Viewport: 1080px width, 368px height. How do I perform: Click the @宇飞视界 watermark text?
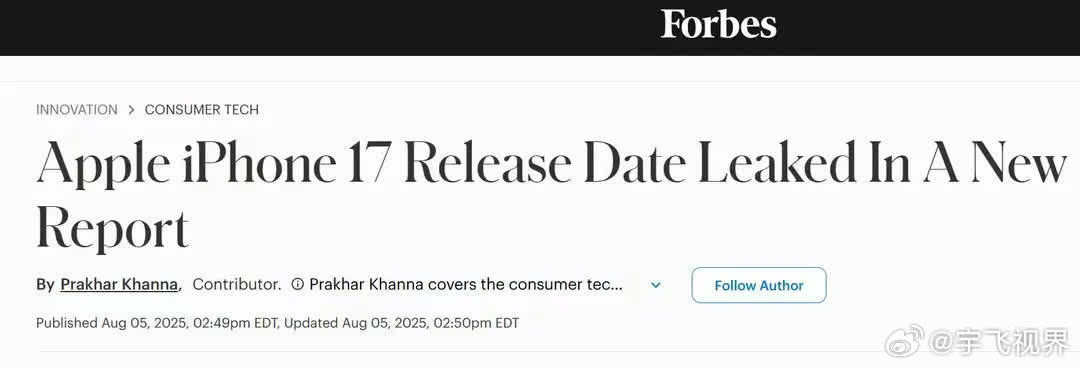pyautogui.click(x=1001, y=343)
